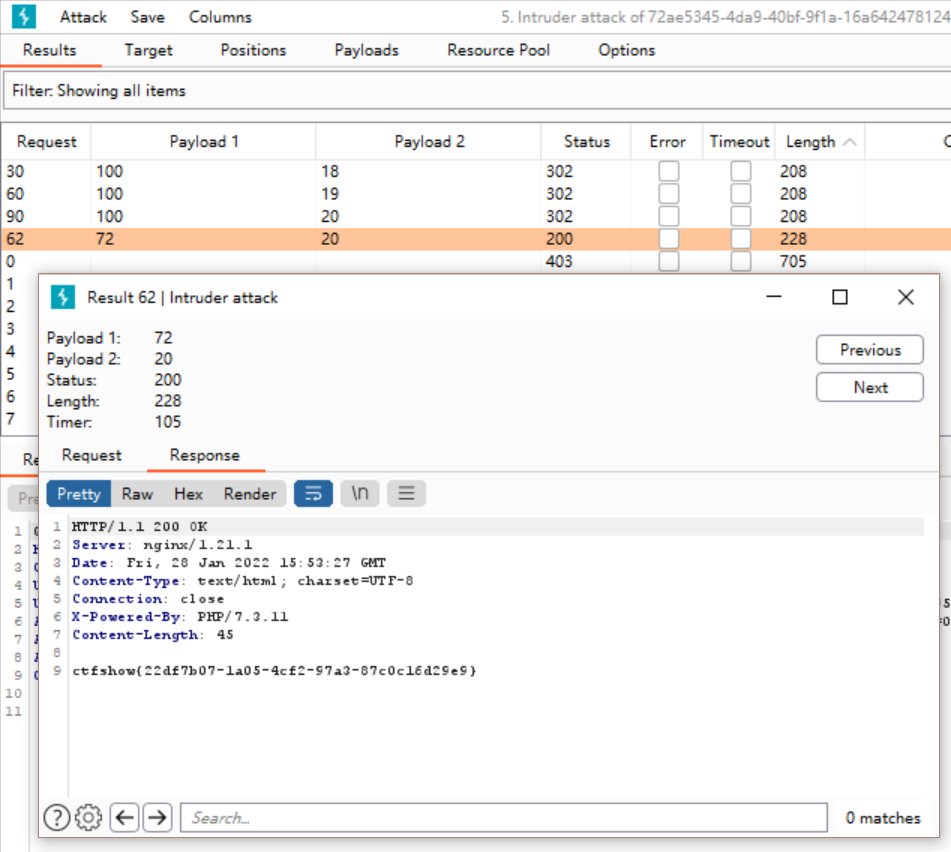Click the Result 62 window lightning icon
Screen dimensions: 951x852
[62, 297]
